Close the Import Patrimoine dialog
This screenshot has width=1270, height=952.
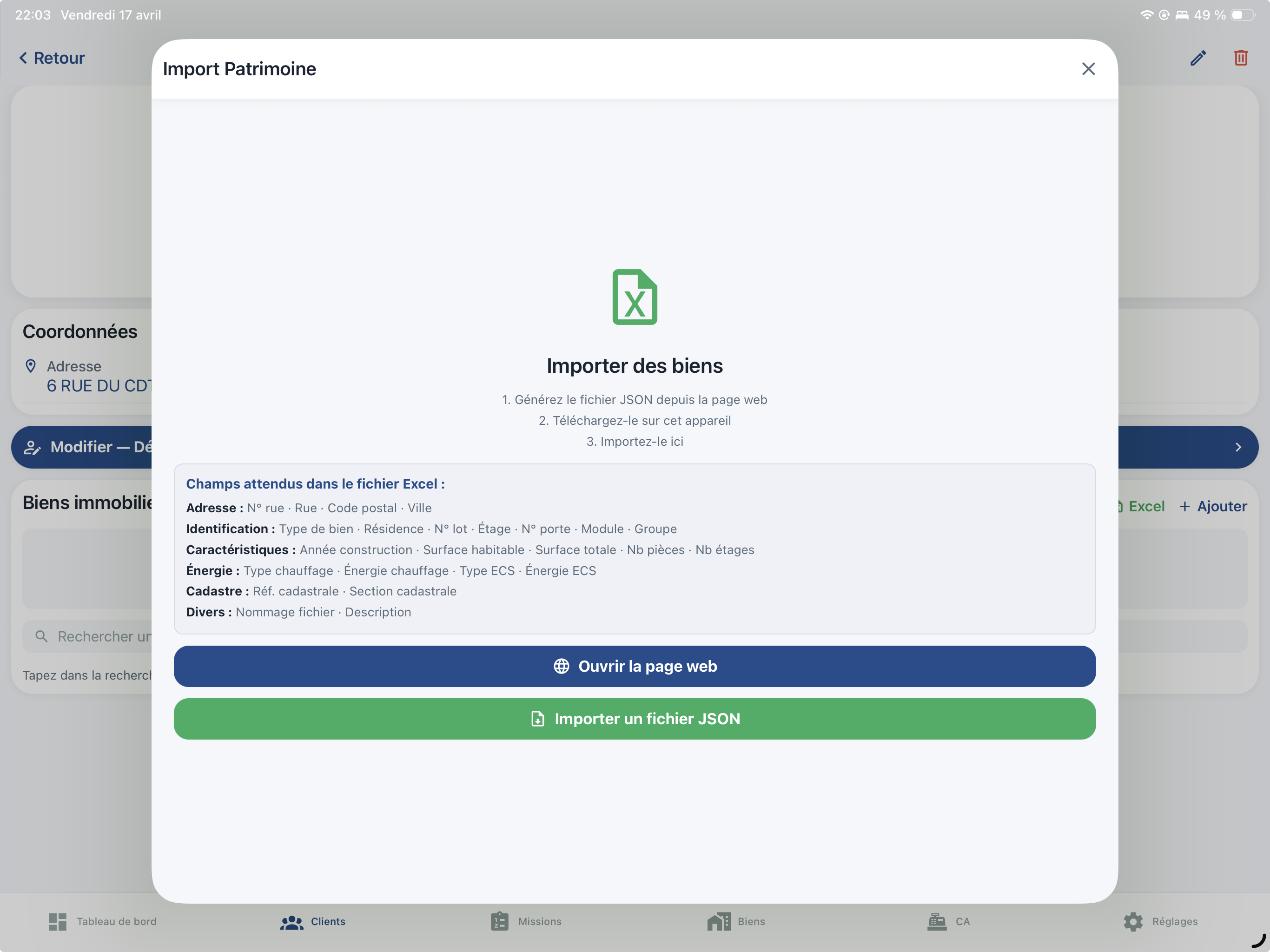click(x=1088, y=69)
